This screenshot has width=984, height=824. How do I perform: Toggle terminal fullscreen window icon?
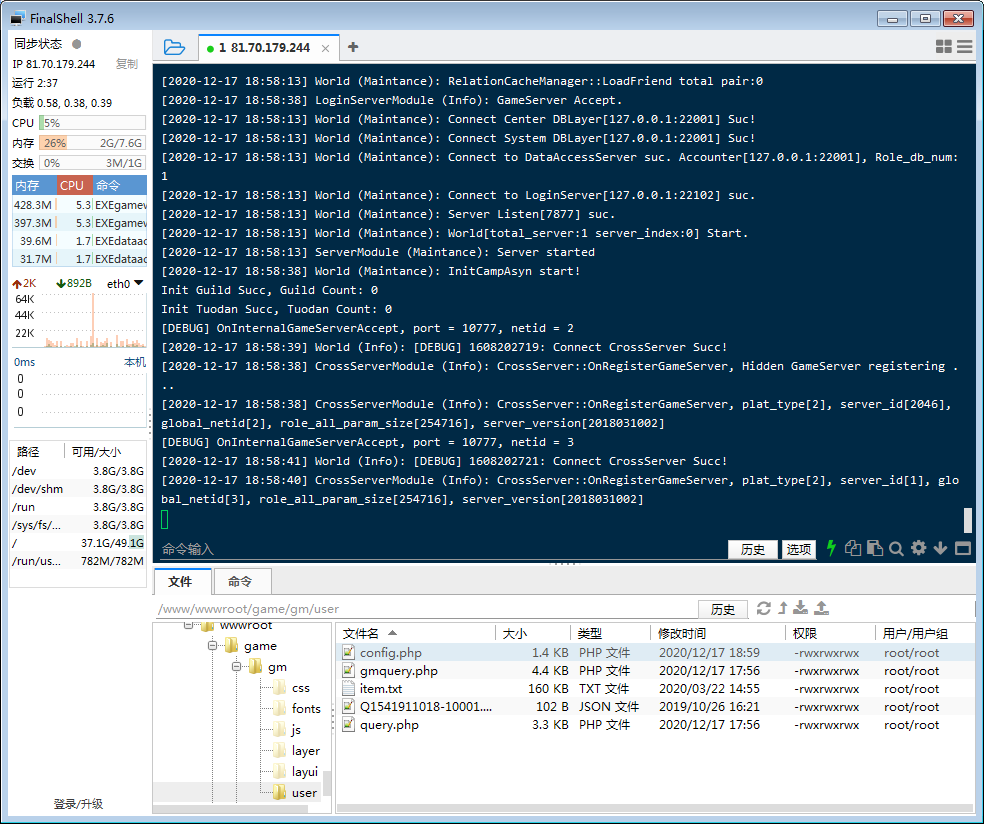pos(963,548)
